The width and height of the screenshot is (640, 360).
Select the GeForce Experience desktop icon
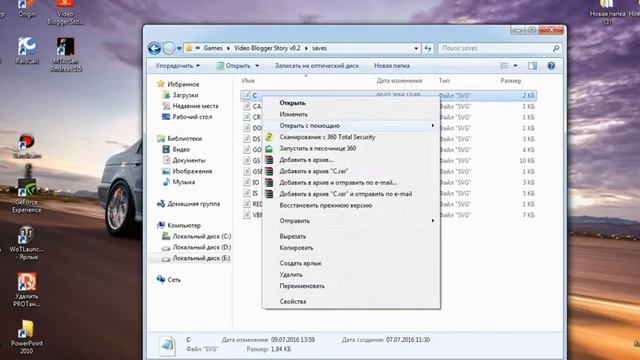click(27, 196)
